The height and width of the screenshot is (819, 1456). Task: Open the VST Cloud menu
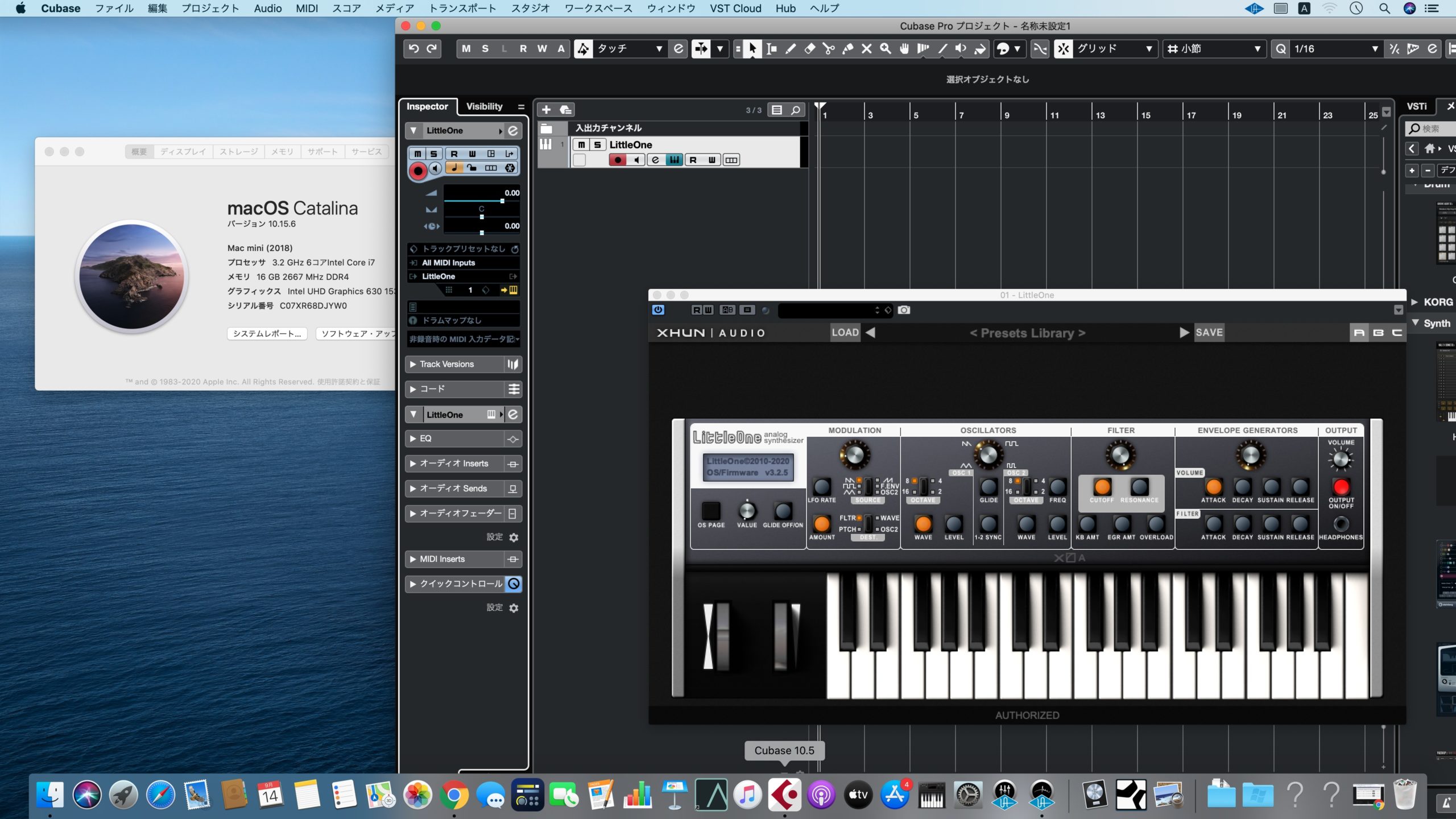point(735,8)
